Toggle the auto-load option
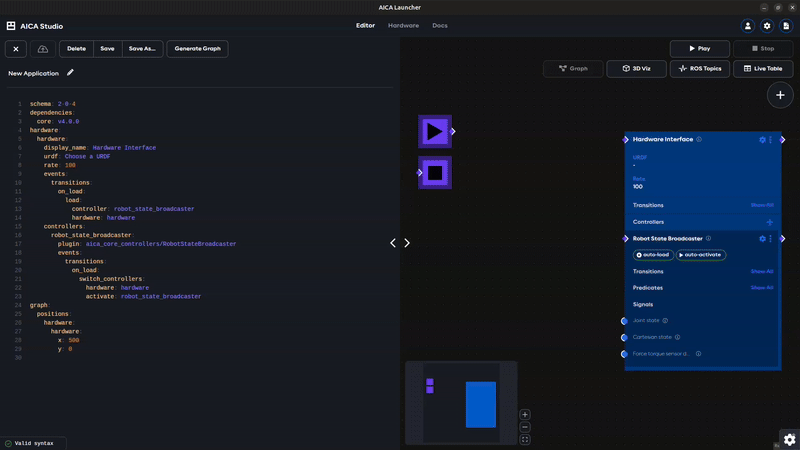This screenshot has width=800, height=450. [653, 255]
